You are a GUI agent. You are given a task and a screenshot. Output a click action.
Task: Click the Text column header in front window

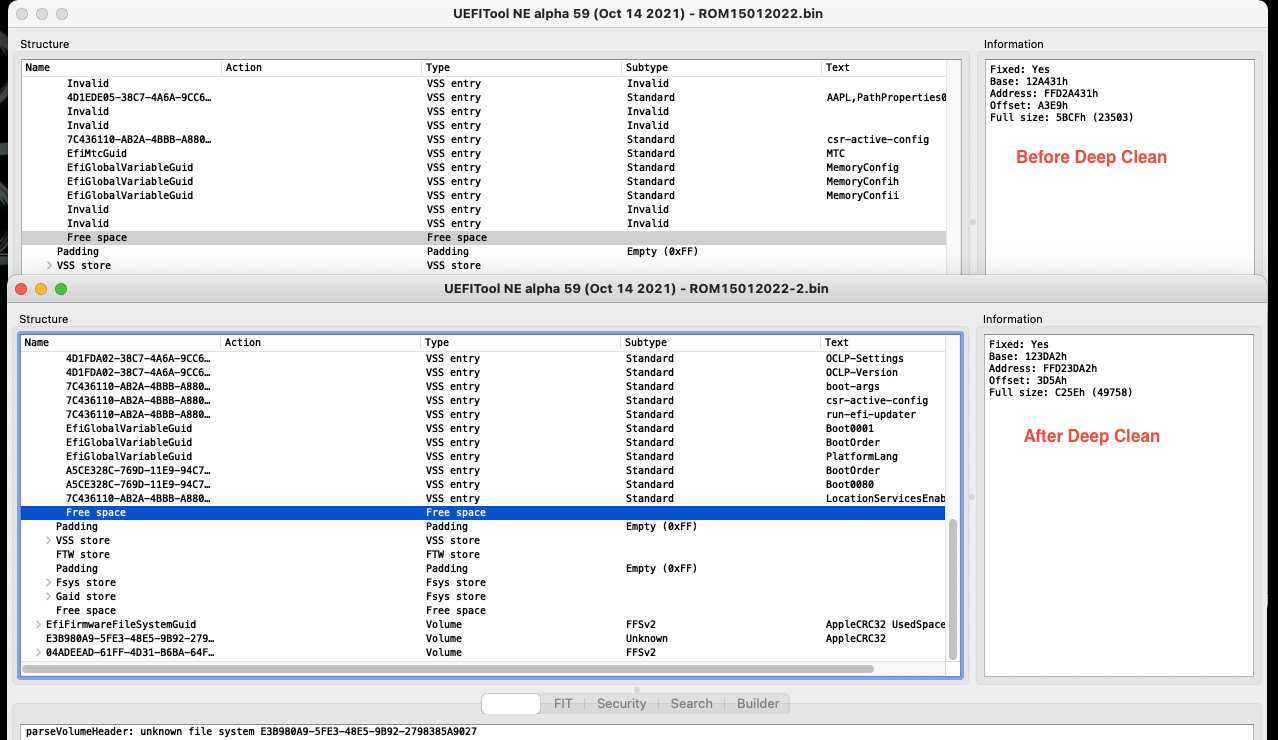pyautogui.click(x=836, y=343)
